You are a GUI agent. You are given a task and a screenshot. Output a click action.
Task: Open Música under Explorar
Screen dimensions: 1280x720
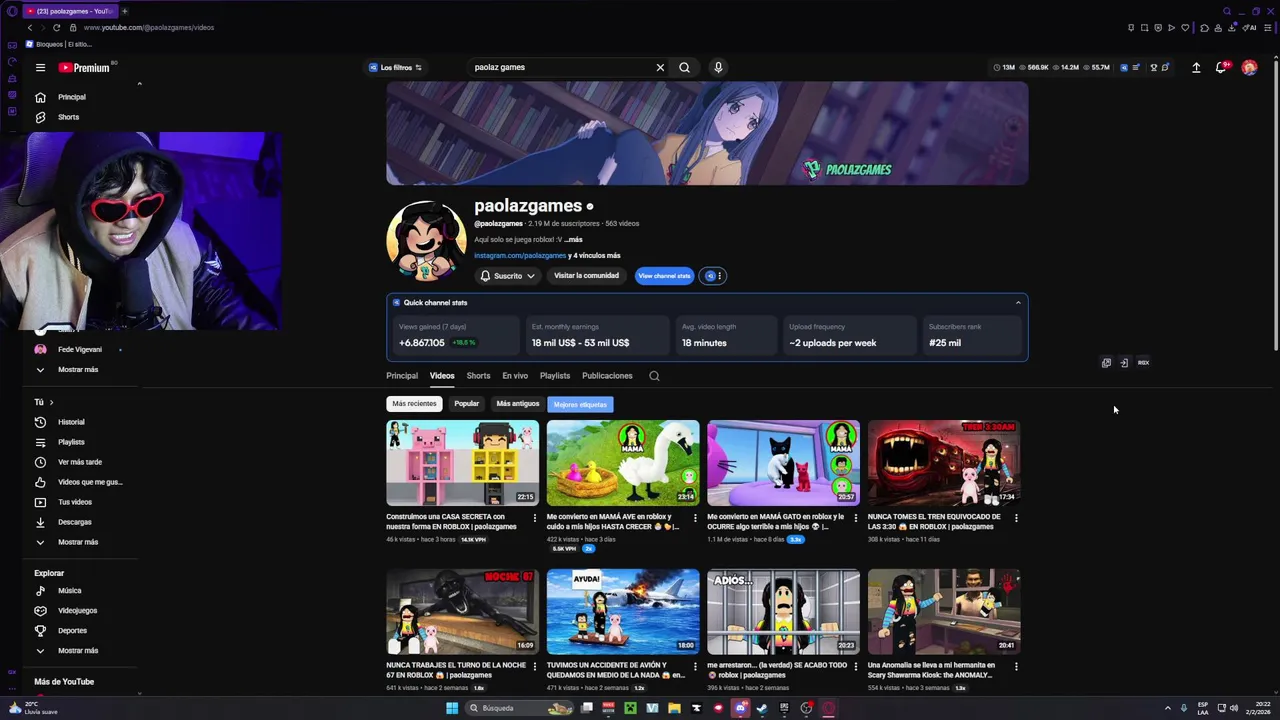(x=70, y=591)
